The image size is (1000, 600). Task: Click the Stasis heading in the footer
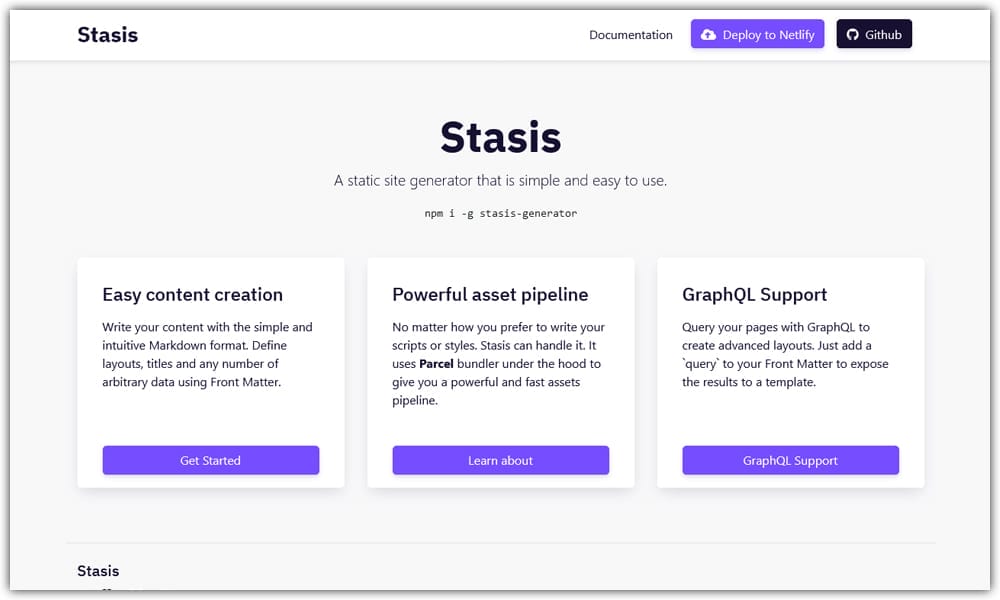pyautogui.click(x=98, y=571)
